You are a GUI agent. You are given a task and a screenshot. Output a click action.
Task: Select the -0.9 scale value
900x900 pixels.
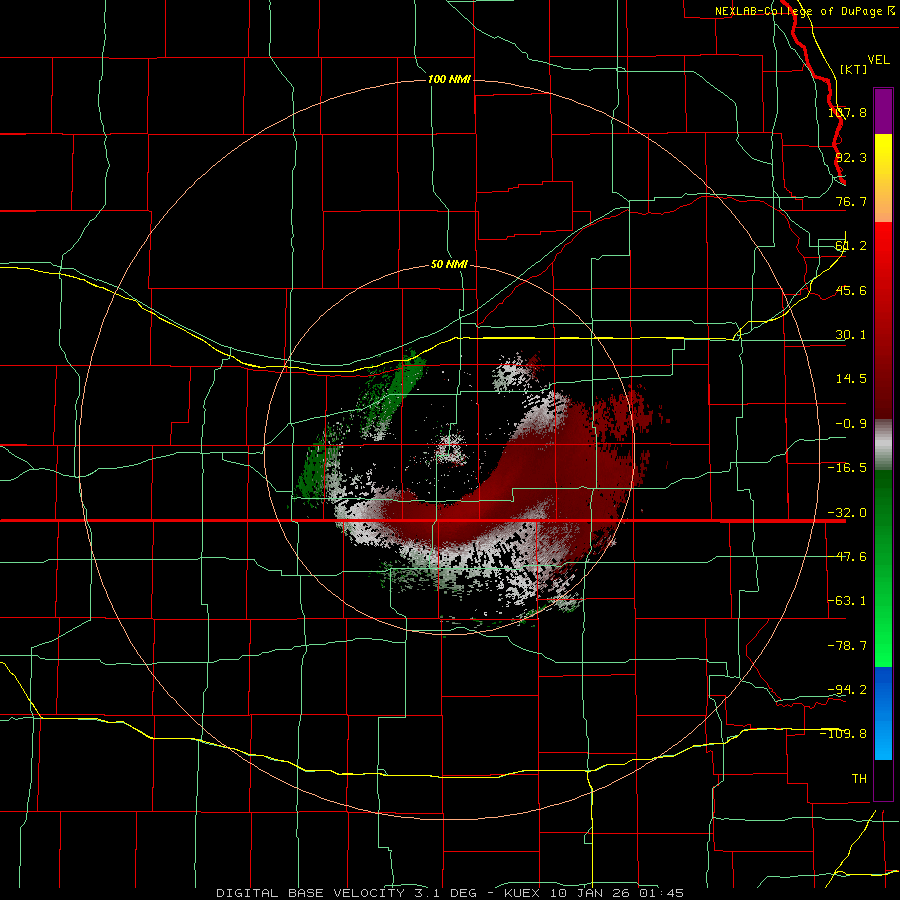[x=851, y=424]
